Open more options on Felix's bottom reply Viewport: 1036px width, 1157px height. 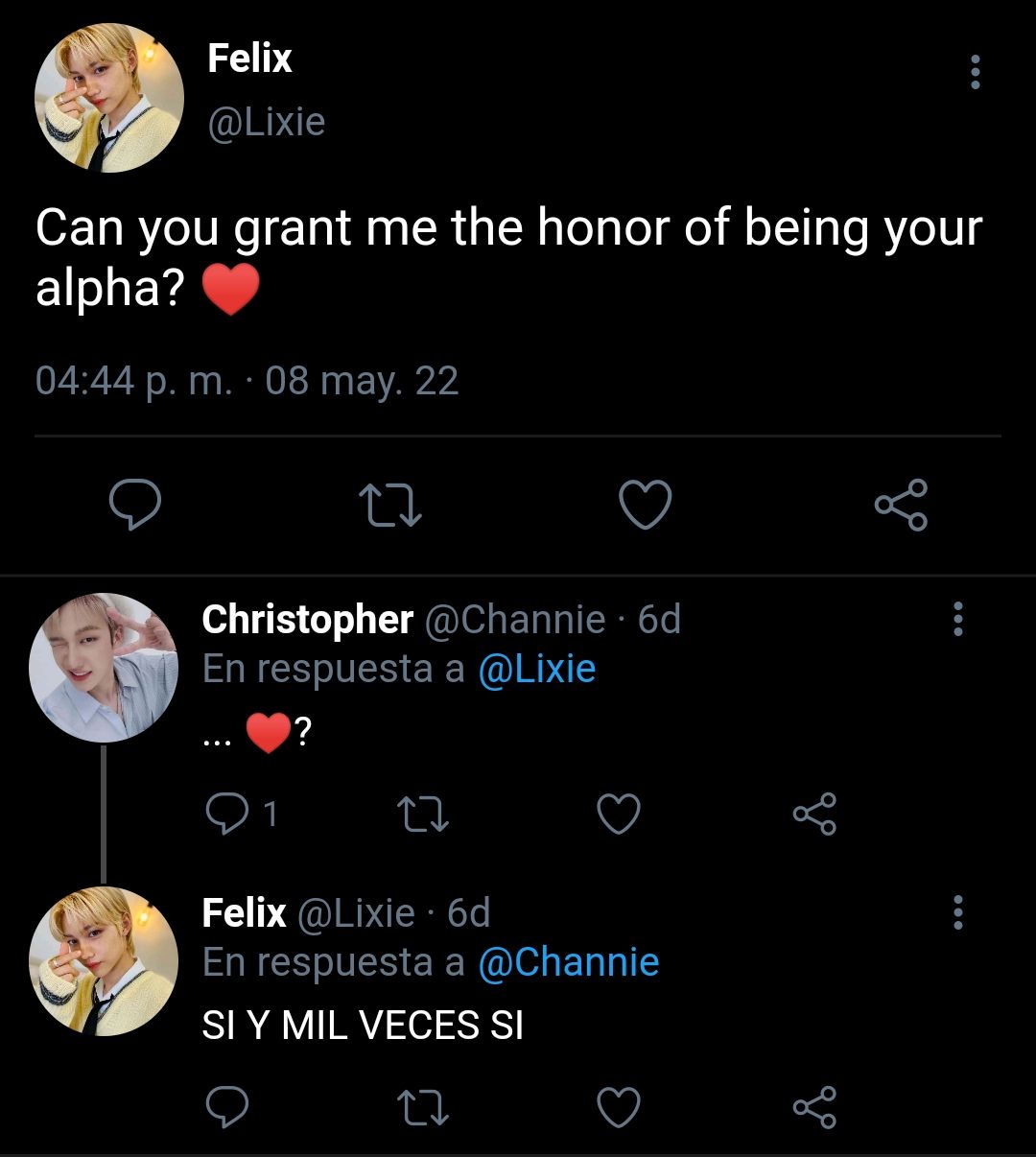(x=957, y=912)
